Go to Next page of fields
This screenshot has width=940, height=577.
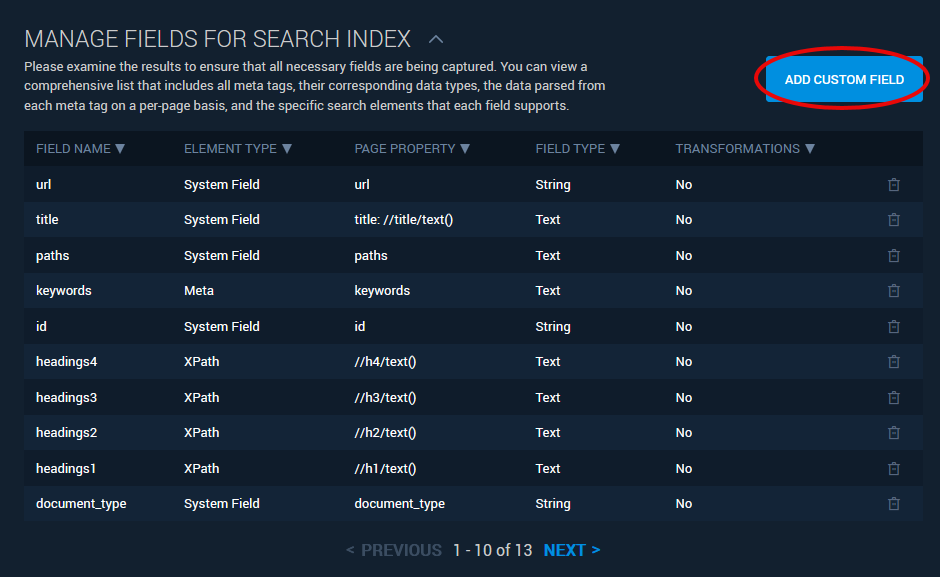point(571,550)
